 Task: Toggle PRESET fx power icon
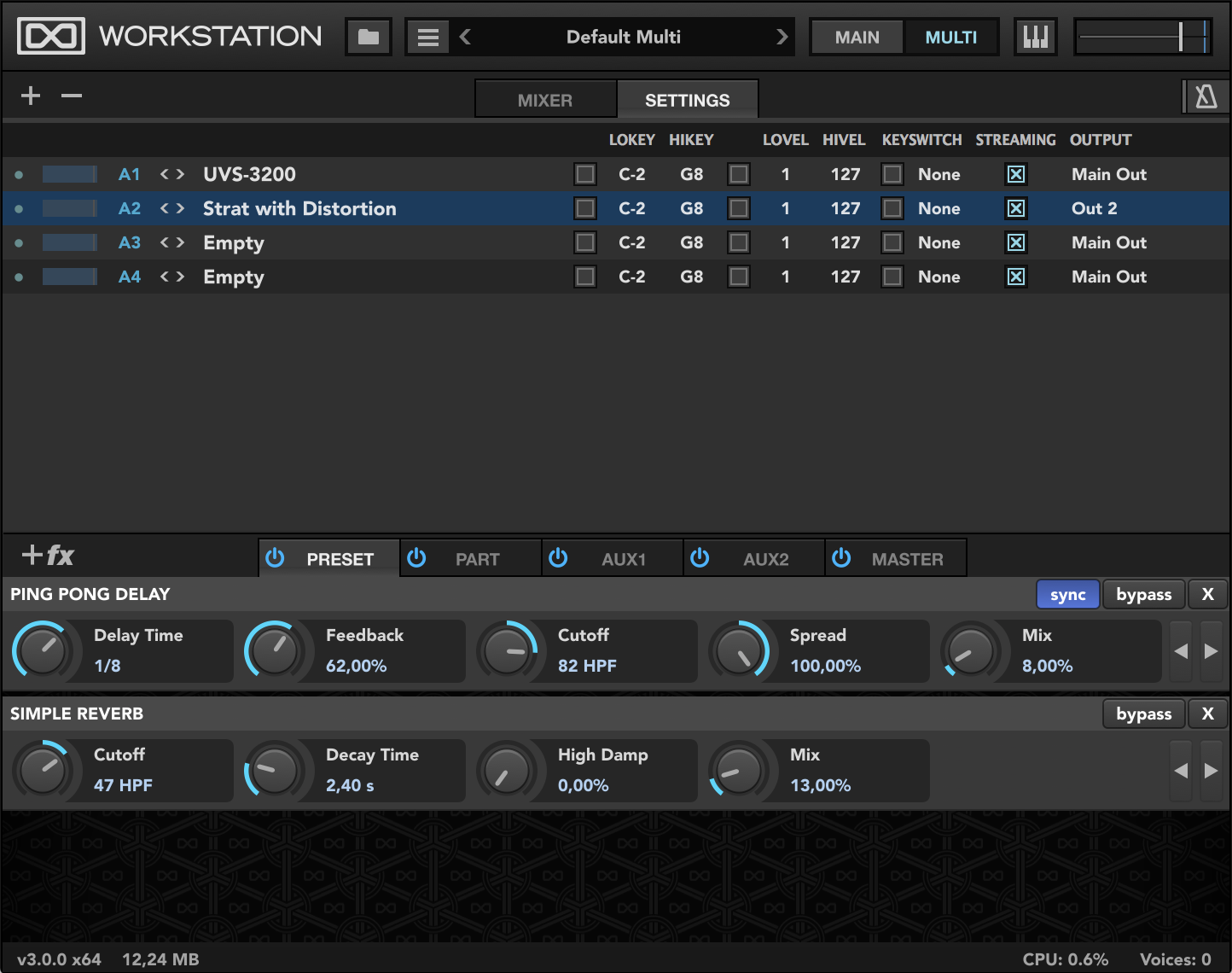coord(275,558)
